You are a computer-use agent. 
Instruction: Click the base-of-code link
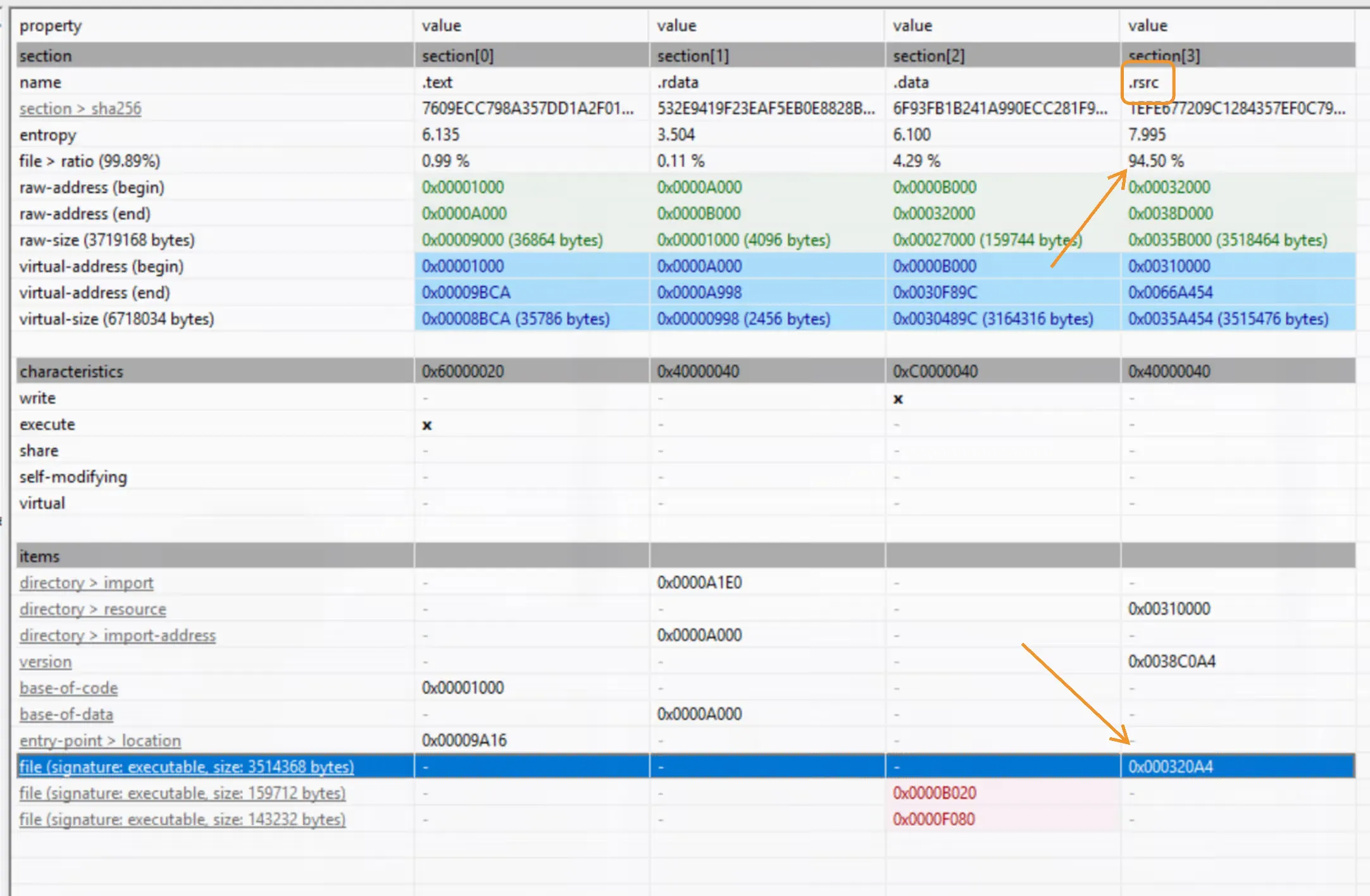click(69, 688)
